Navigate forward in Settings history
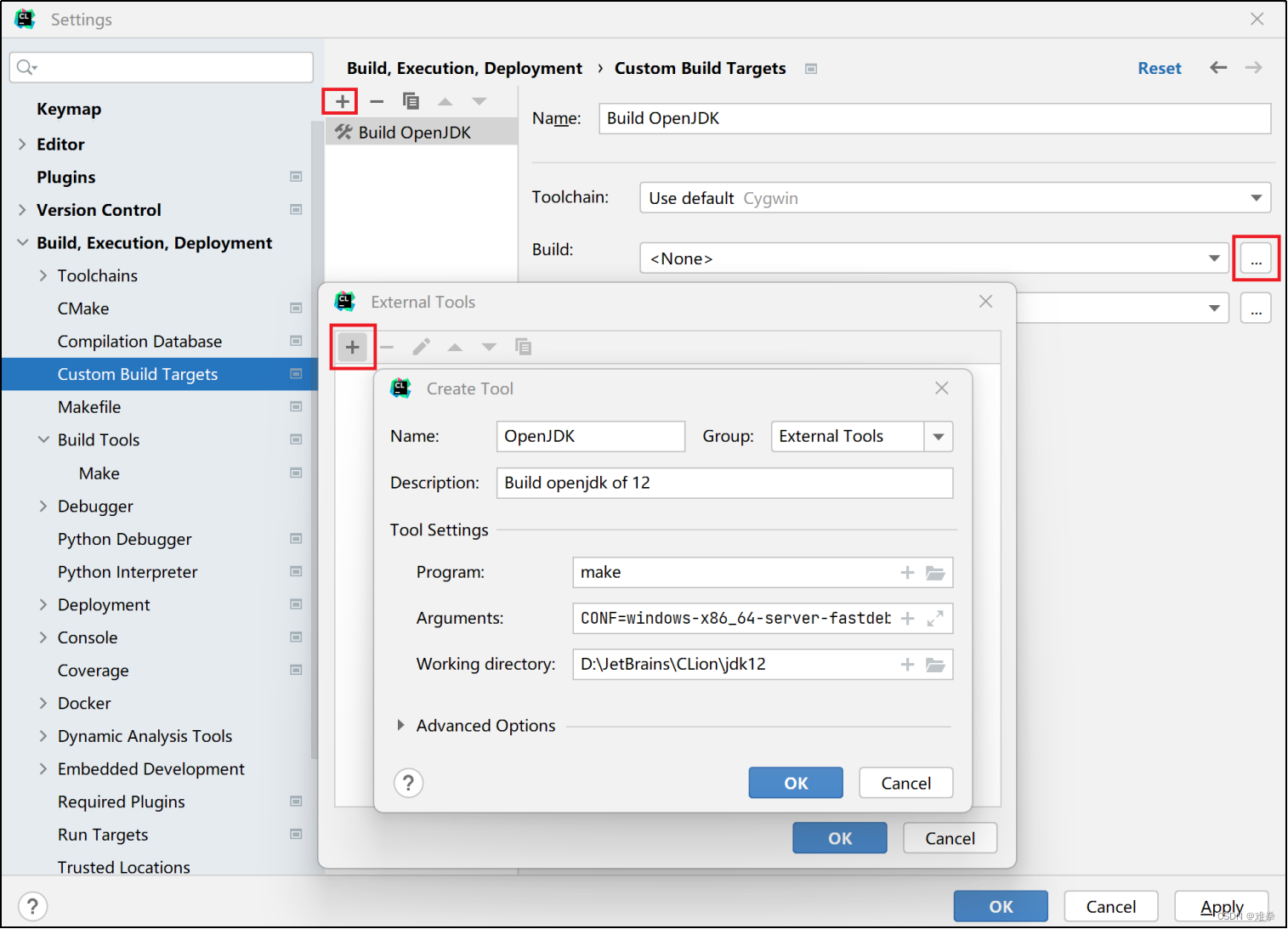The height and width of the screenshot is (929, 1288). (x=1254, y=68)
